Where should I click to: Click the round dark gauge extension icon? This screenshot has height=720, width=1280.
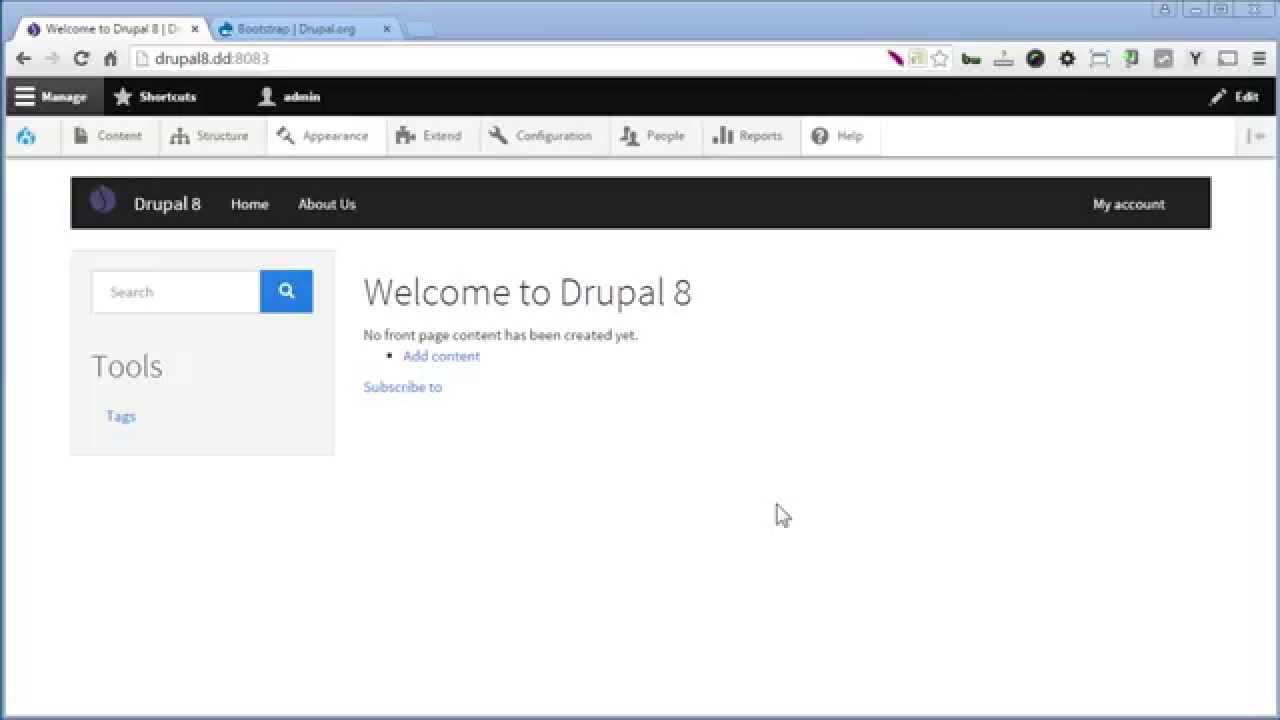coord(1035,59)
